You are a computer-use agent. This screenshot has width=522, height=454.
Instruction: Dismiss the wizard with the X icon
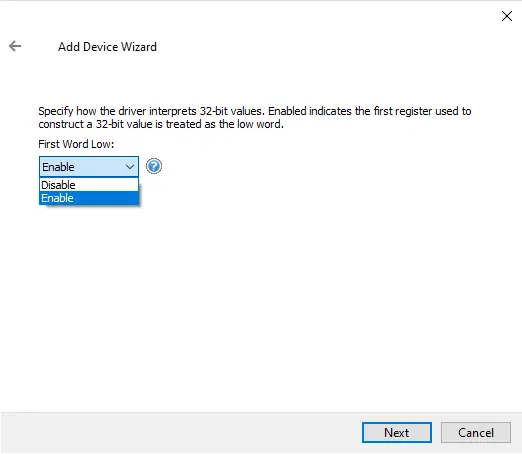pos(507,16)
